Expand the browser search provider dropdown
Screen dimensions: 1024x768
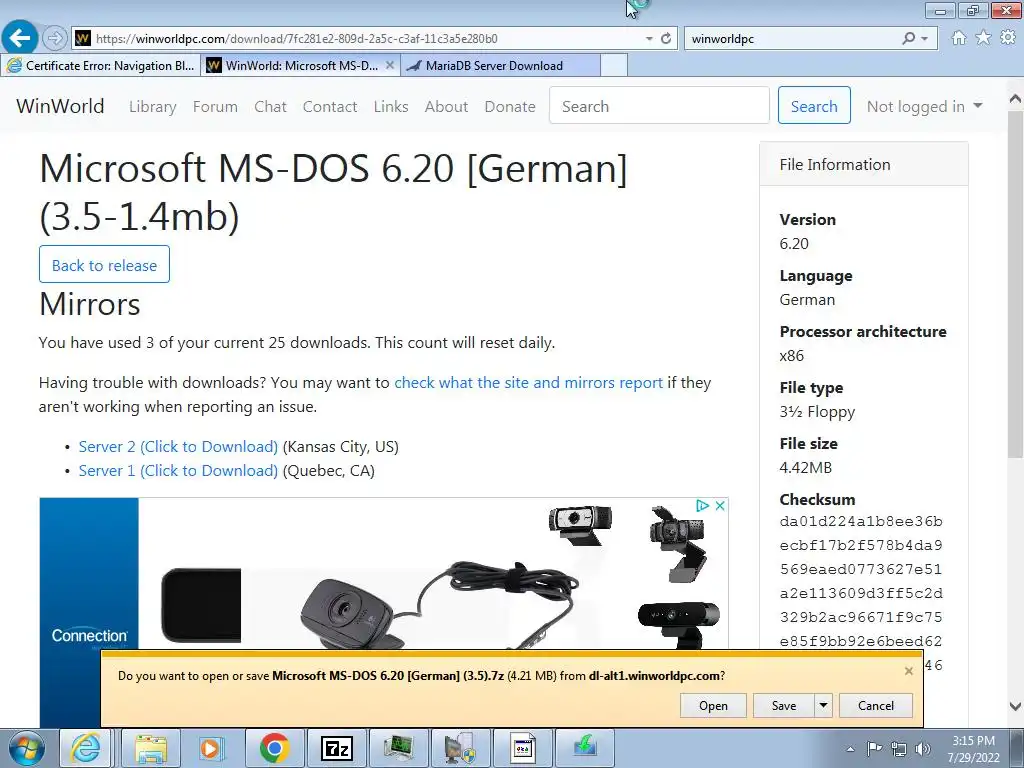coord(925,39)
